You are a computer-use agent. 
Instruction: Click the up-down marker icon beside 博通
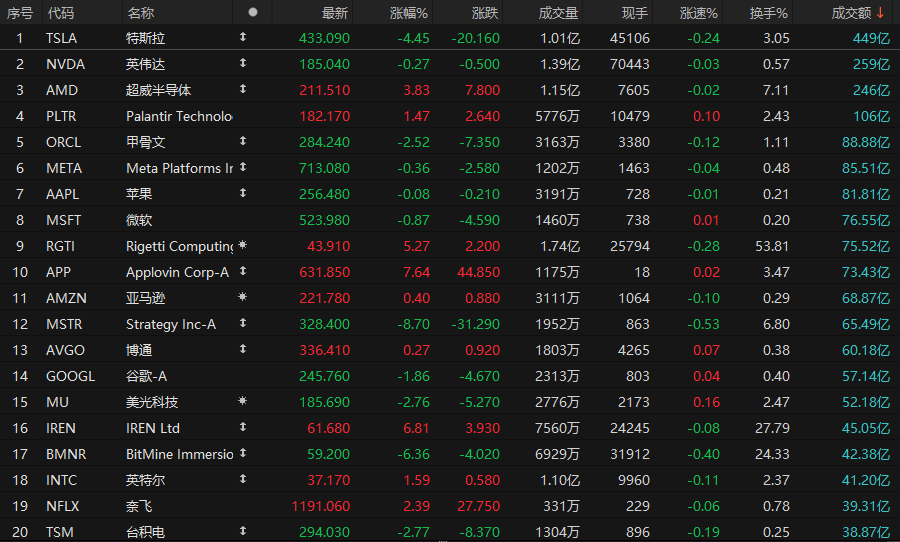tap(243, 349)
